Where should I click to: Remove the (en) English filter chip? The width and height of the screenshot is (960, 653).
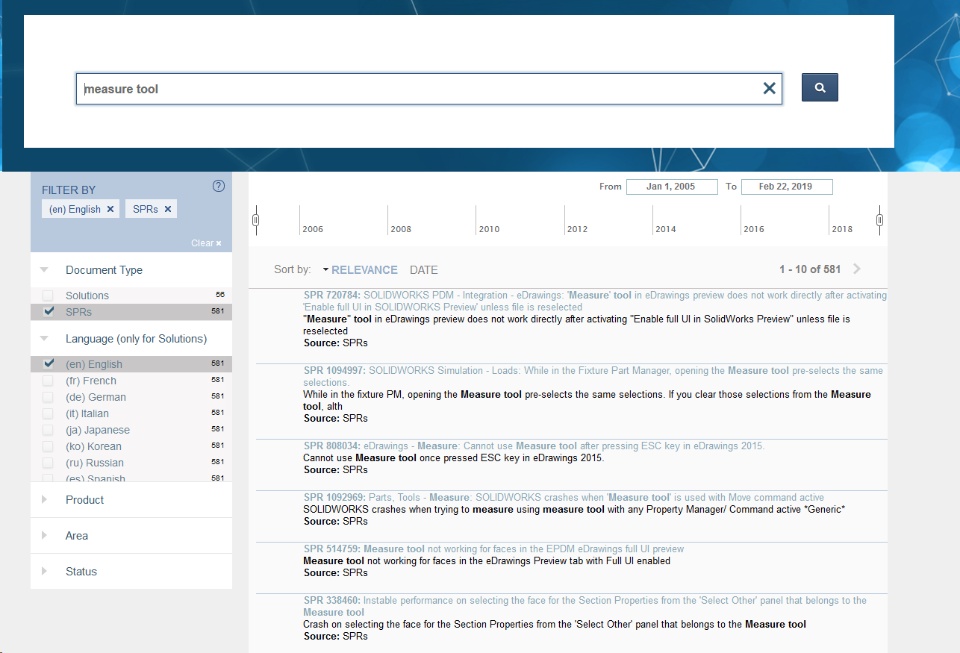[110, 209]
